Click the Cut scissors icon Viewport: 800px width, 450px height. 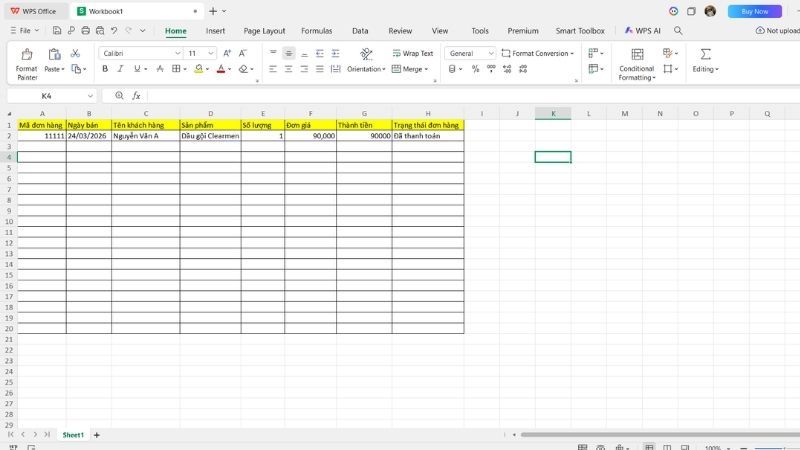click(x=75, y=53)
